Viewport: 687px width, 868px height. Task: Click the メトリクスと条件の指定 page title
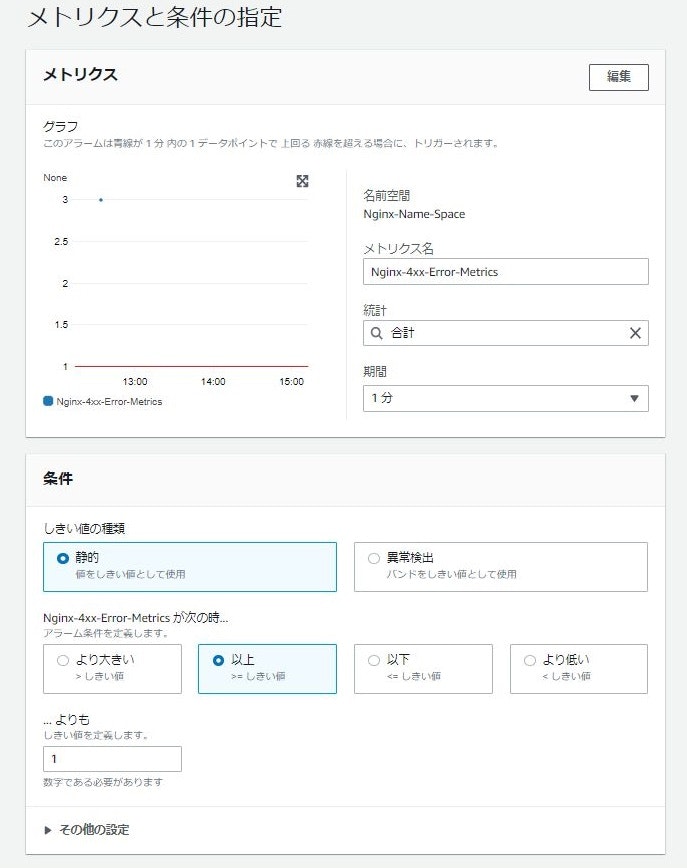coord(154,17)
